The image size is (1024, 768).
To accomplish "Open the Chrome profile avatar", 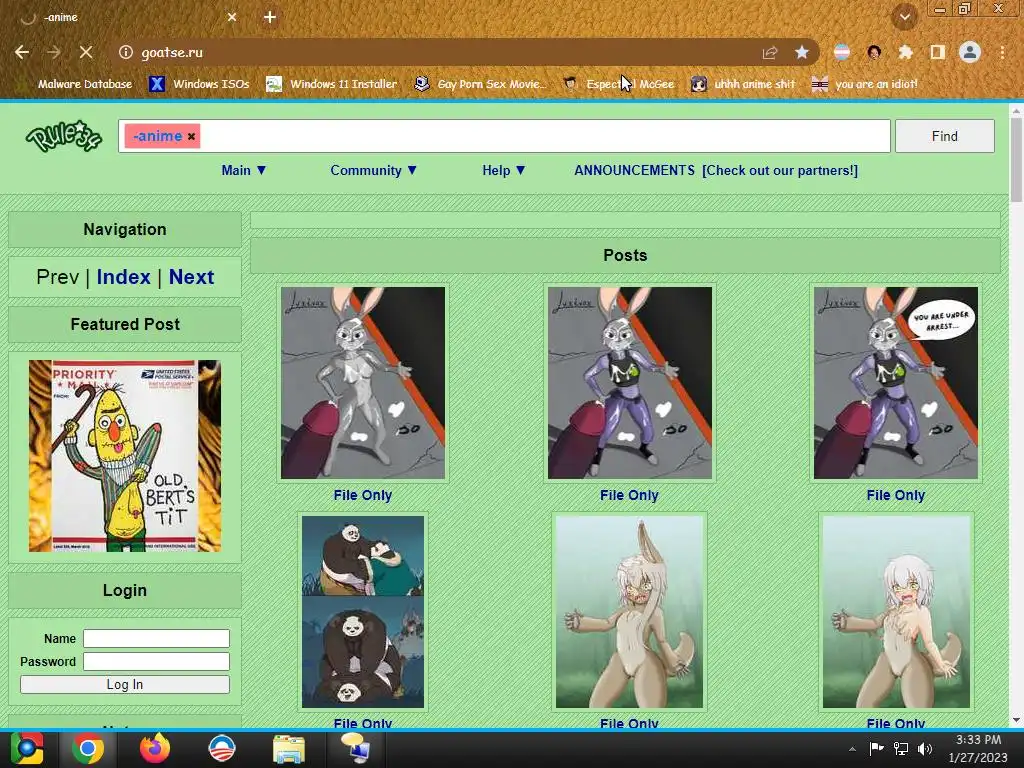I will pos(970,52).
